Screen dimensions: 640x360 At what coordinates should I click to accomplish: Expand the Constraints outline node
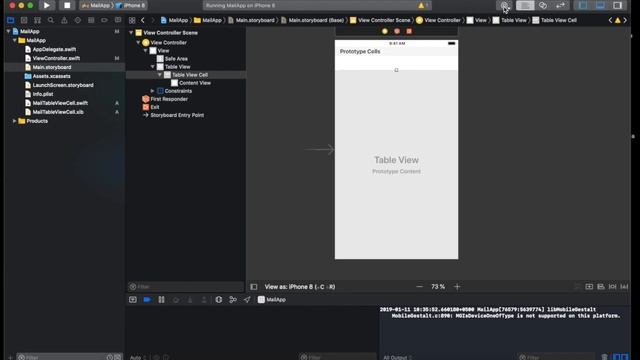pyautogui.click(x=153, y=91)
